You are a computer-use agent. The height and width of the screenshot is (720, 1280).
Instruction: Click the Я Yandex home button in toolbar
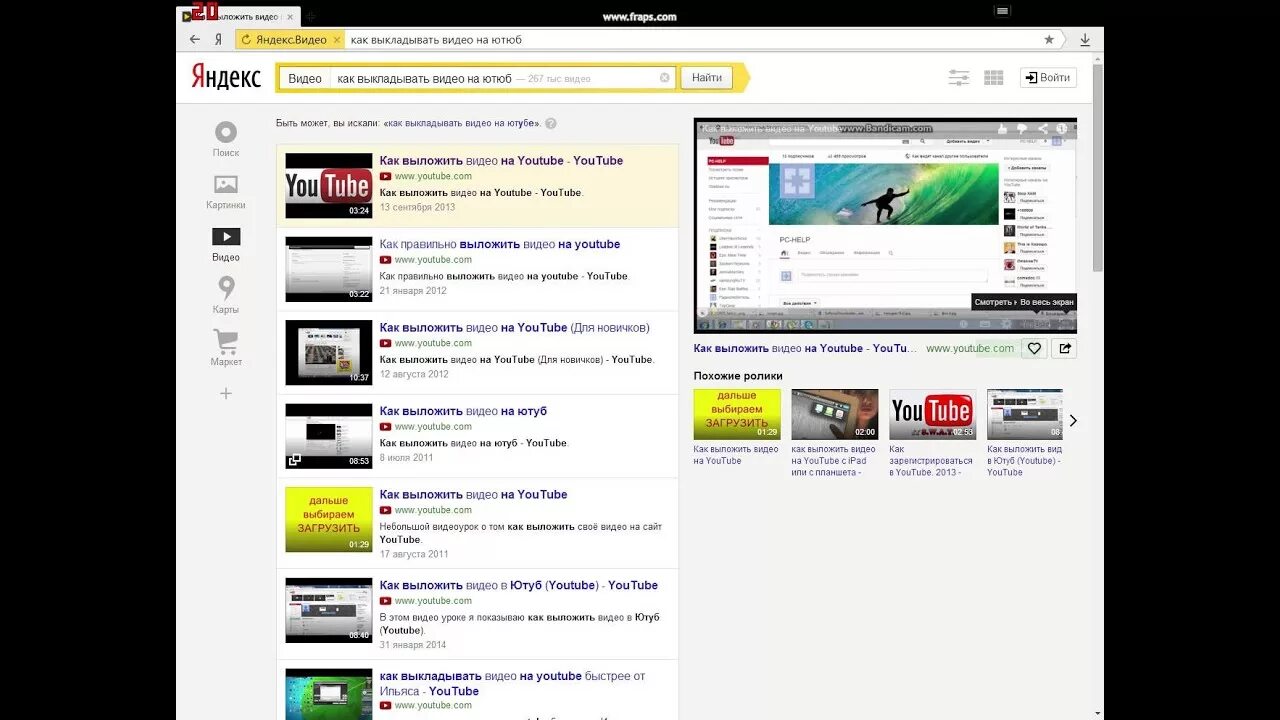(218, 39)
